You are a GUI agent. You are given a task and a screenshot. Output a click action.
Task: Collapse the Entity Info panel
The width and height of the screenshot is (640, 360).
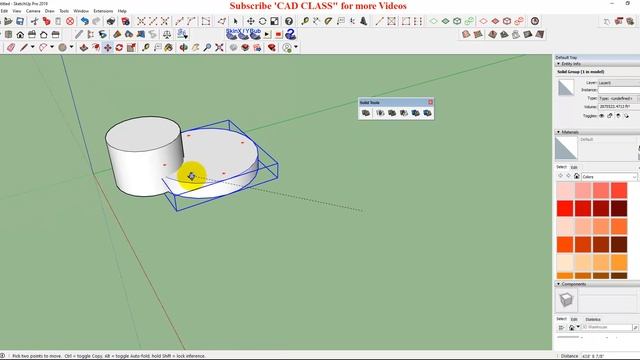(558, 64)
